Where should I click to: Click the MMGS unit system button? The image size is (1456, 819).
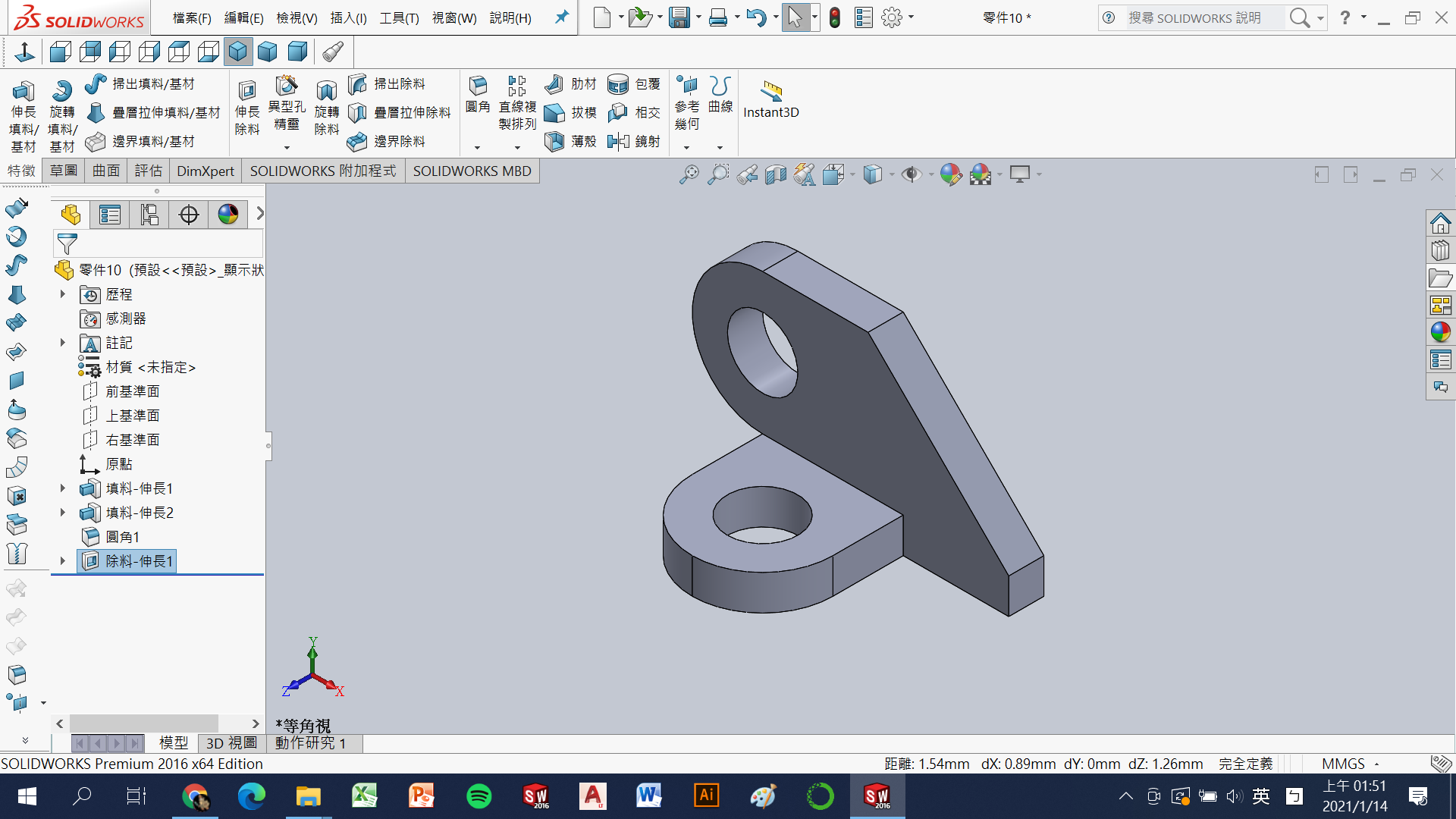point(1343,764)
